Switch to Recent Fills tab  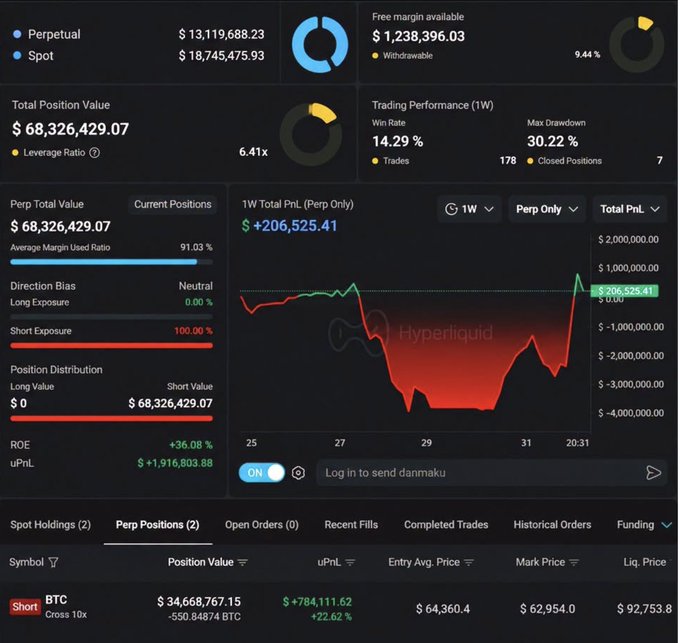click(x=351, y=525)
